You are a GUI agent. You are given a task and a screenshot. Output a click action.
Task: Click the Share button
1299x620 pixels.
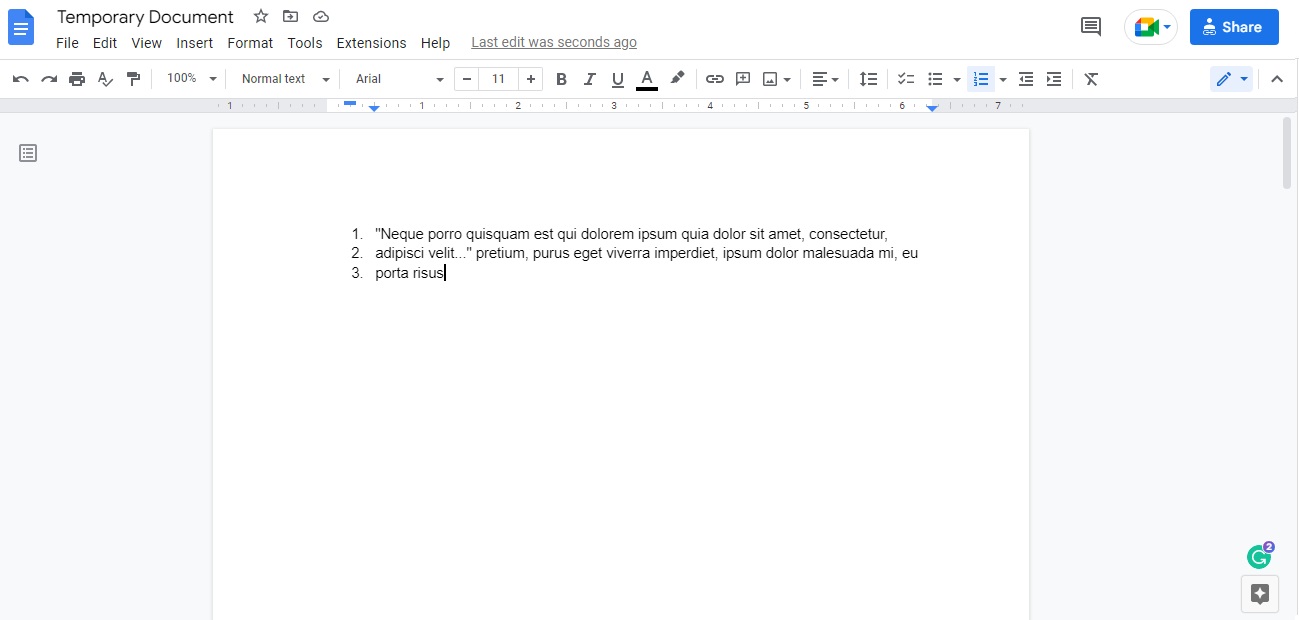pyautogui.click(x=1234, y=27)
